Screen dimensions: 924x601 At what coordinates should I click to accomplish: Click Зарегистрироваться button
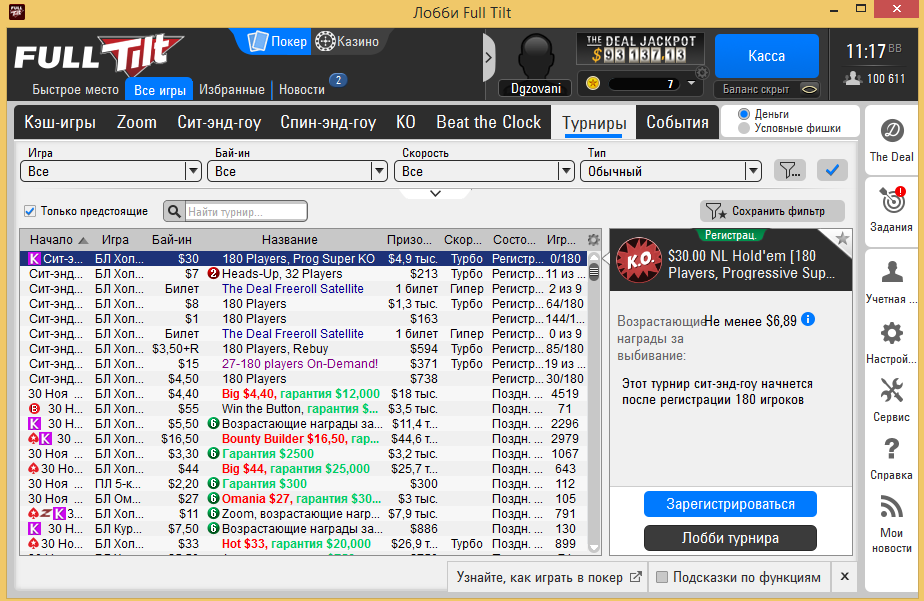coord(730,504)
